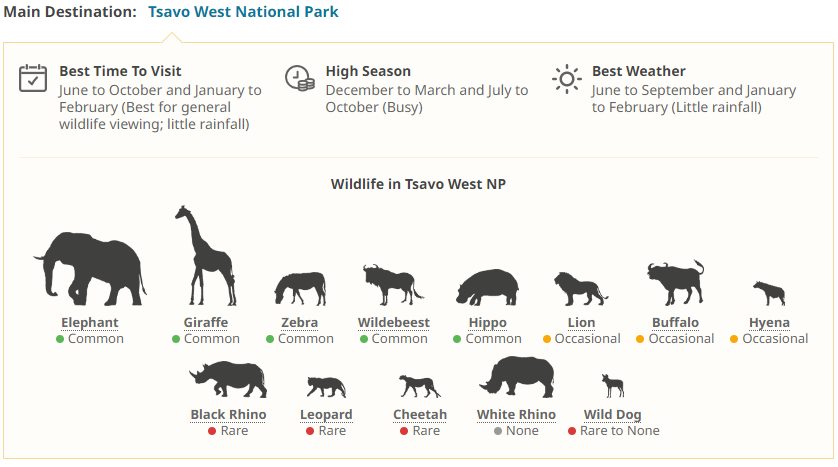Viewport: 838px width, 467px height.
Task: Click the elephant silhouette icon
Action: point(89,268)
